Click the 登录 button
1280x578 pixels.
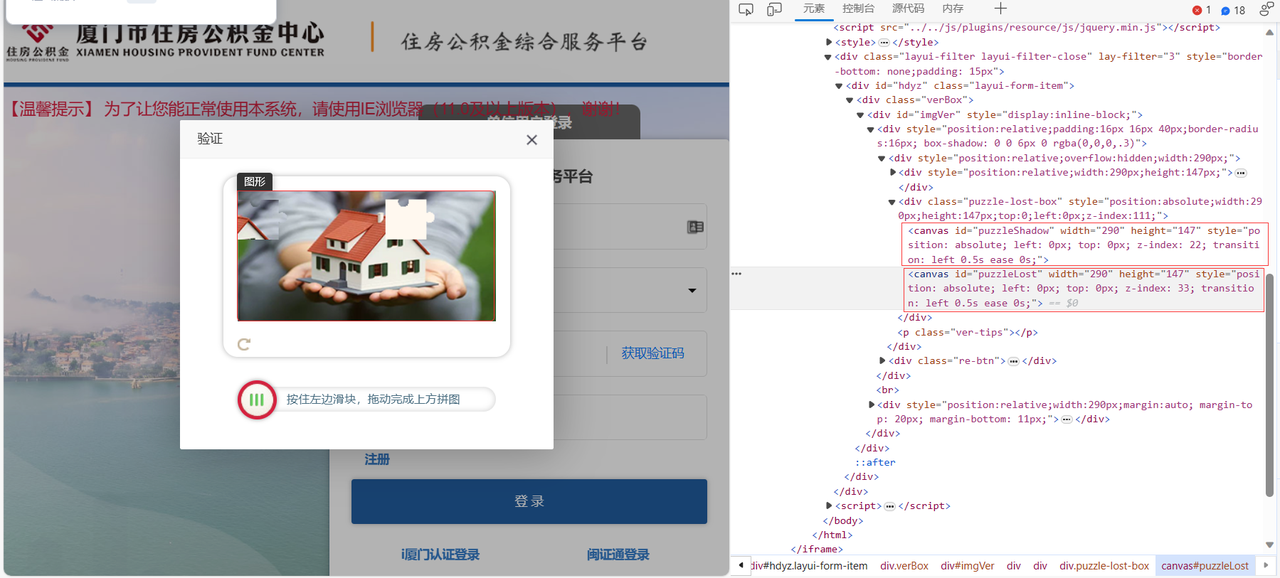click(528, 501)
